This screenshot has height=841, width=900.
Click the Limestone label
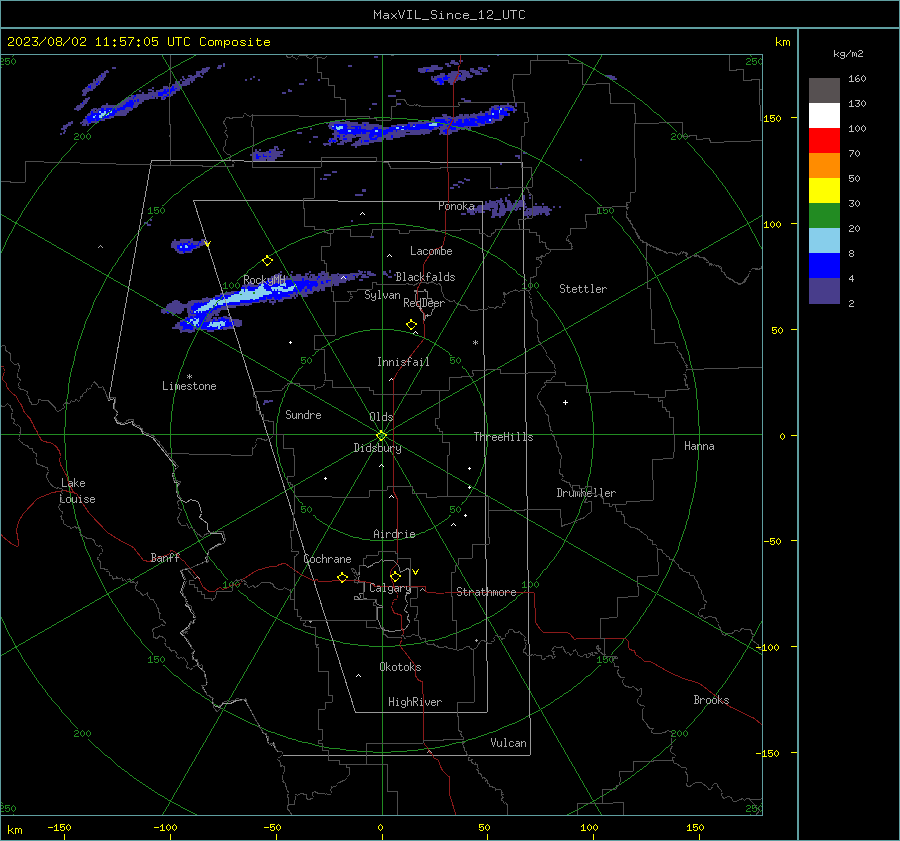click(189, 386)
